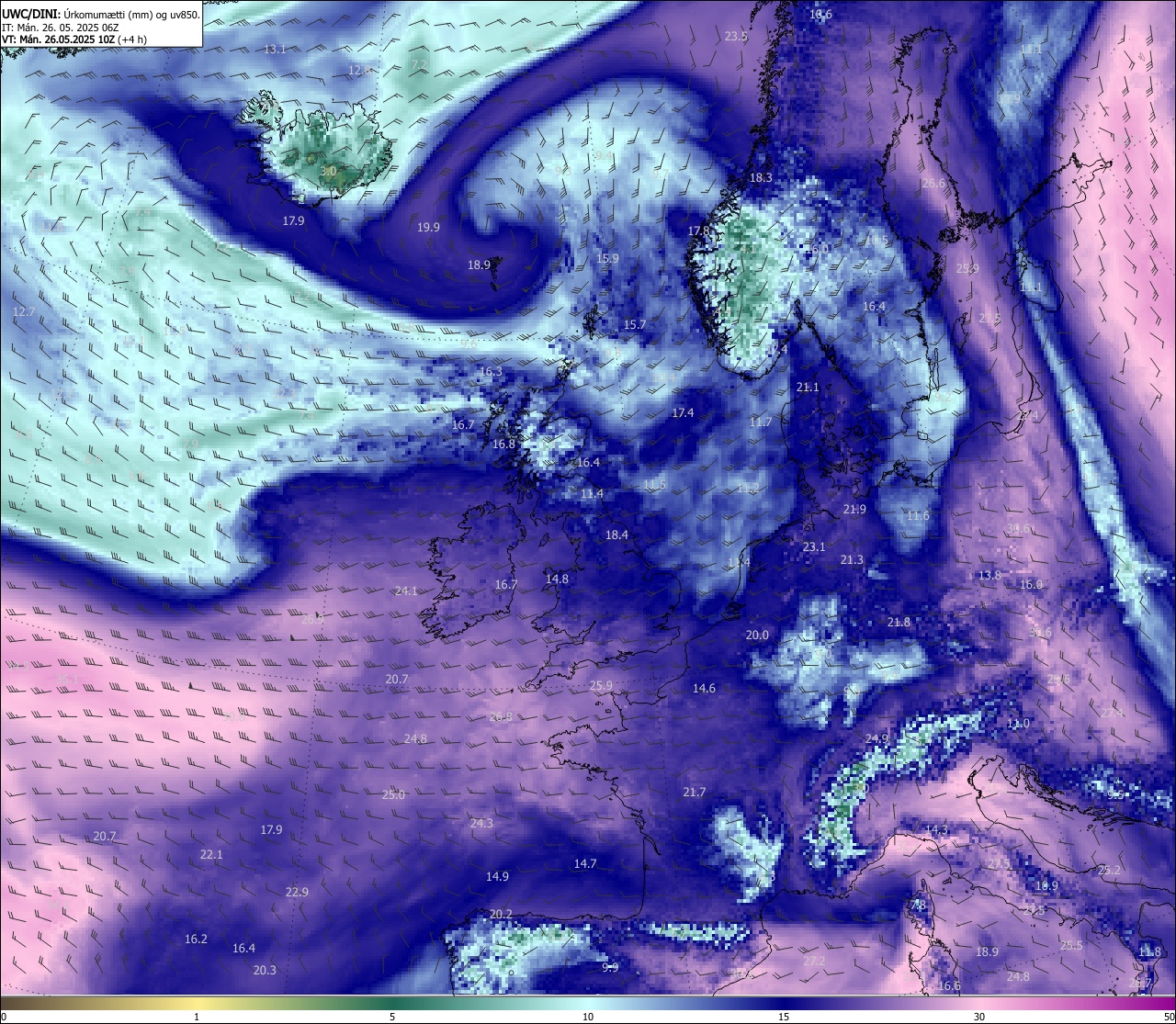Select the 3.0 value over Iceland
Viewport: 1176px width, 1024px height.
[x=328, y=171]
